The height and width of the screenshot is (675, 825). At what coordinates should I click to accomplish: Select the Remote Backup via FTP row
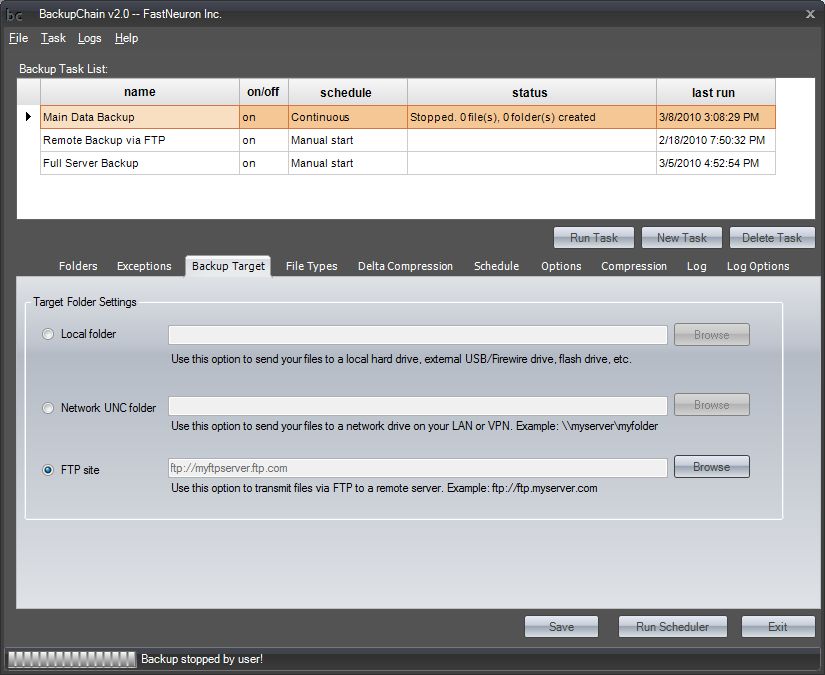(x=139, y=140)
